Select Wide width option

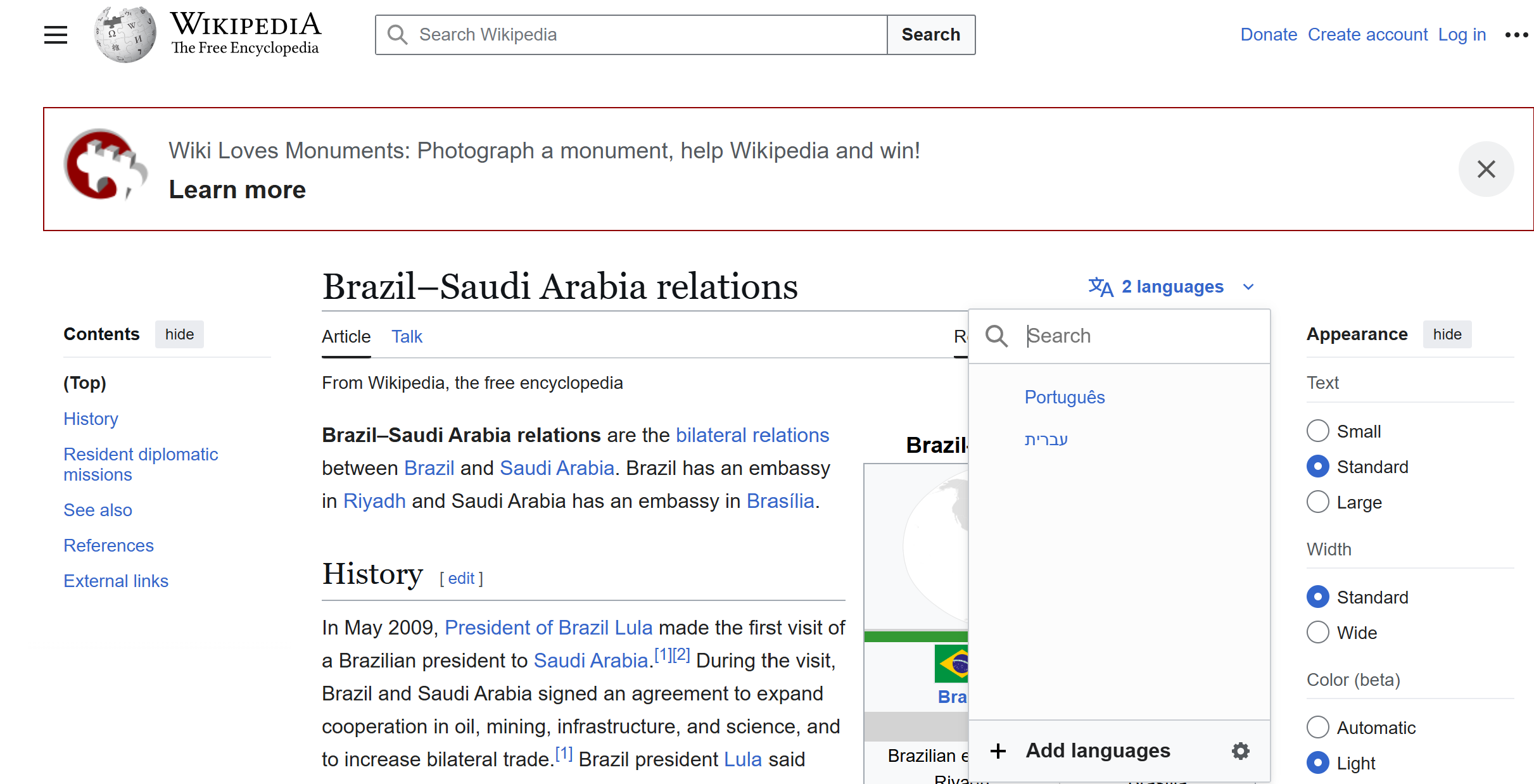[x=1318, y=633]
